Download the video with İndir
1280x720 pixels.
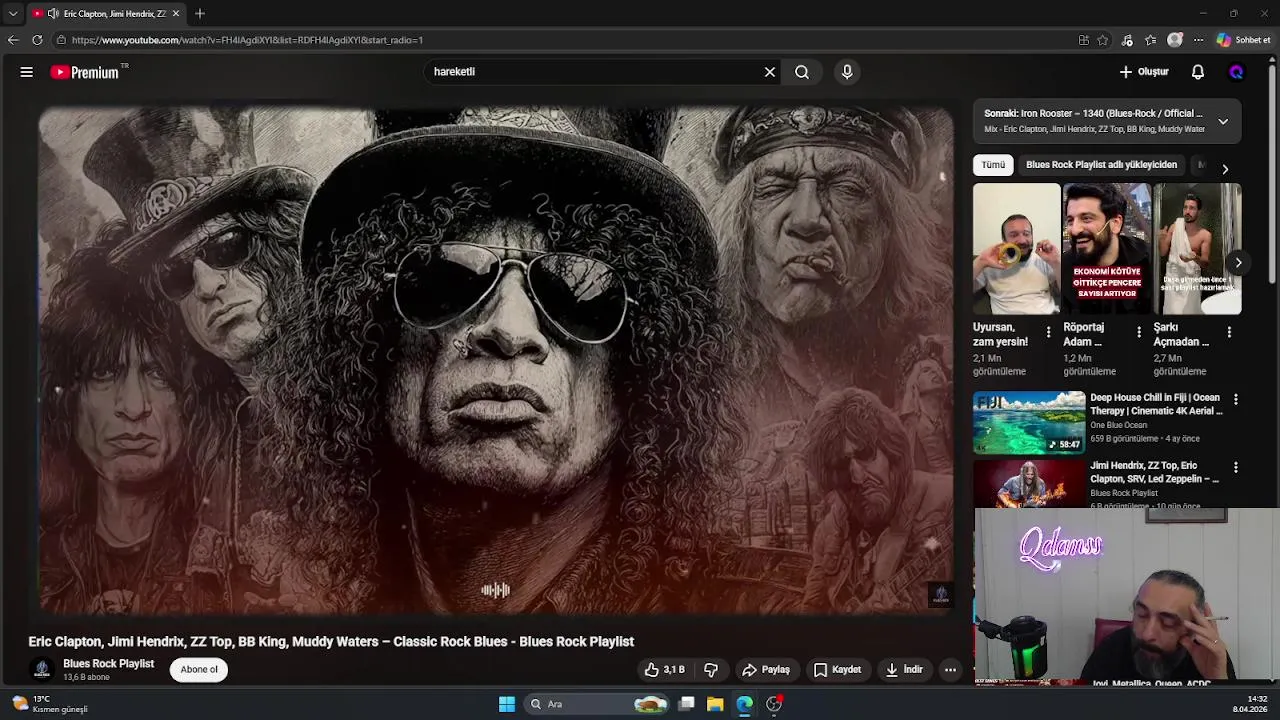[904, 670]
